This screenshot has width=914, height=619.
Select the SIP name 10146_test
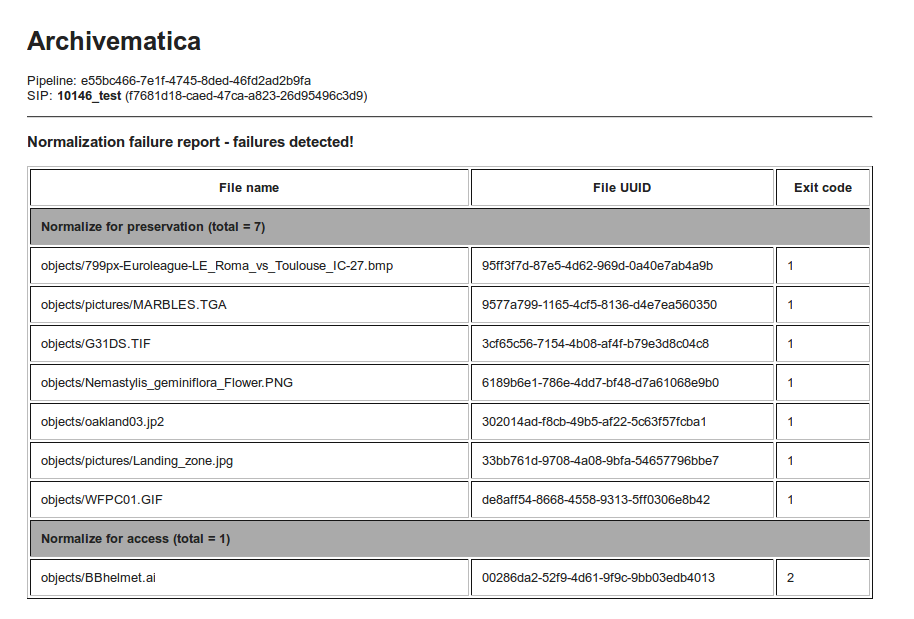tap(89, 96)
